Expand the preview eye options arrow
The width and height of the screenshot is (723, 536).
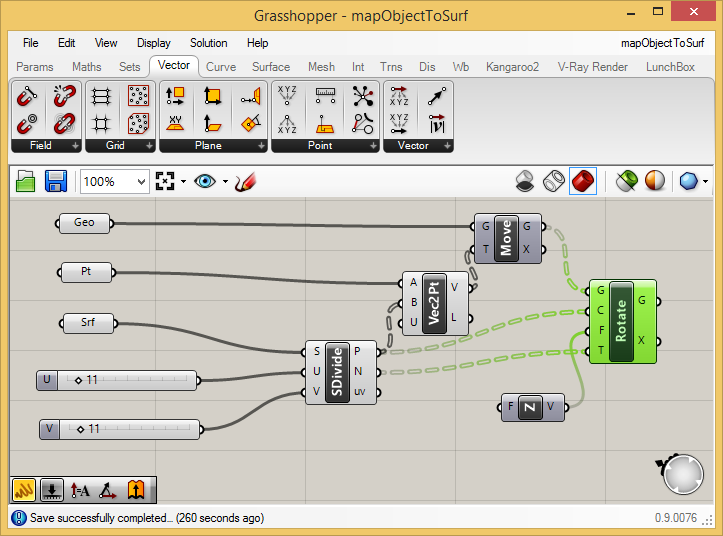(225, 181)
